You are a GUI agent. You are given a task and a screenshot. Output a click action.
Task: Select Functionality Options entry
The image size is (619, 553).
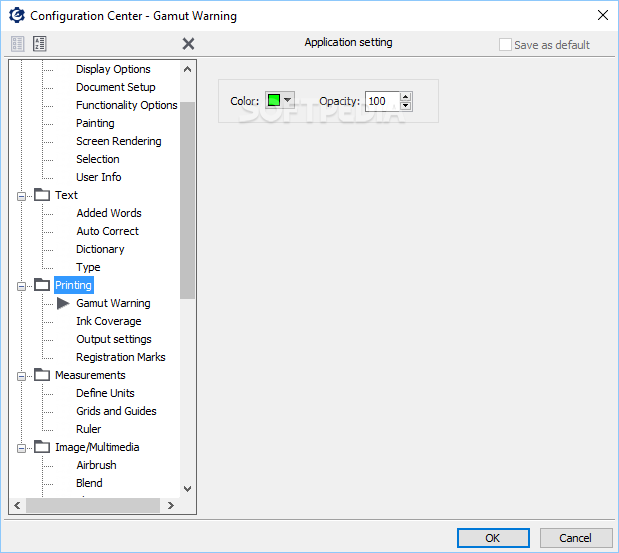pos(127,105)
